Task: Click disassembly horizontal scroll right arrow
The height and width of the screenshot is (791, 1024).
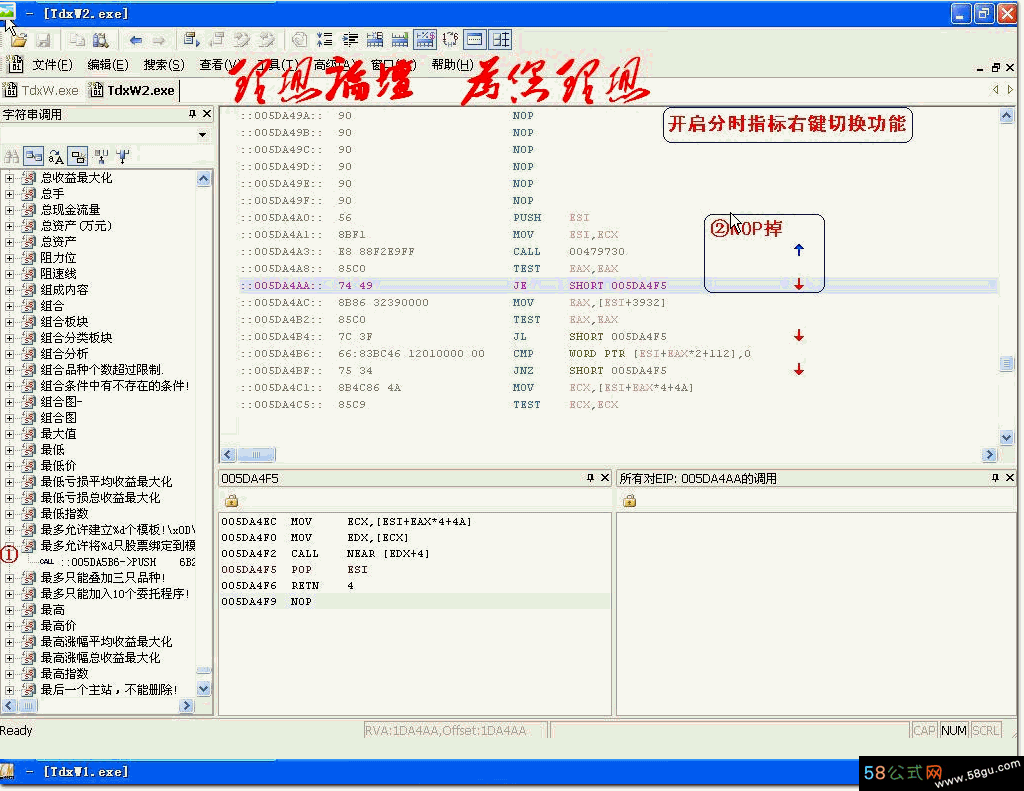Action: pos(989,455)
